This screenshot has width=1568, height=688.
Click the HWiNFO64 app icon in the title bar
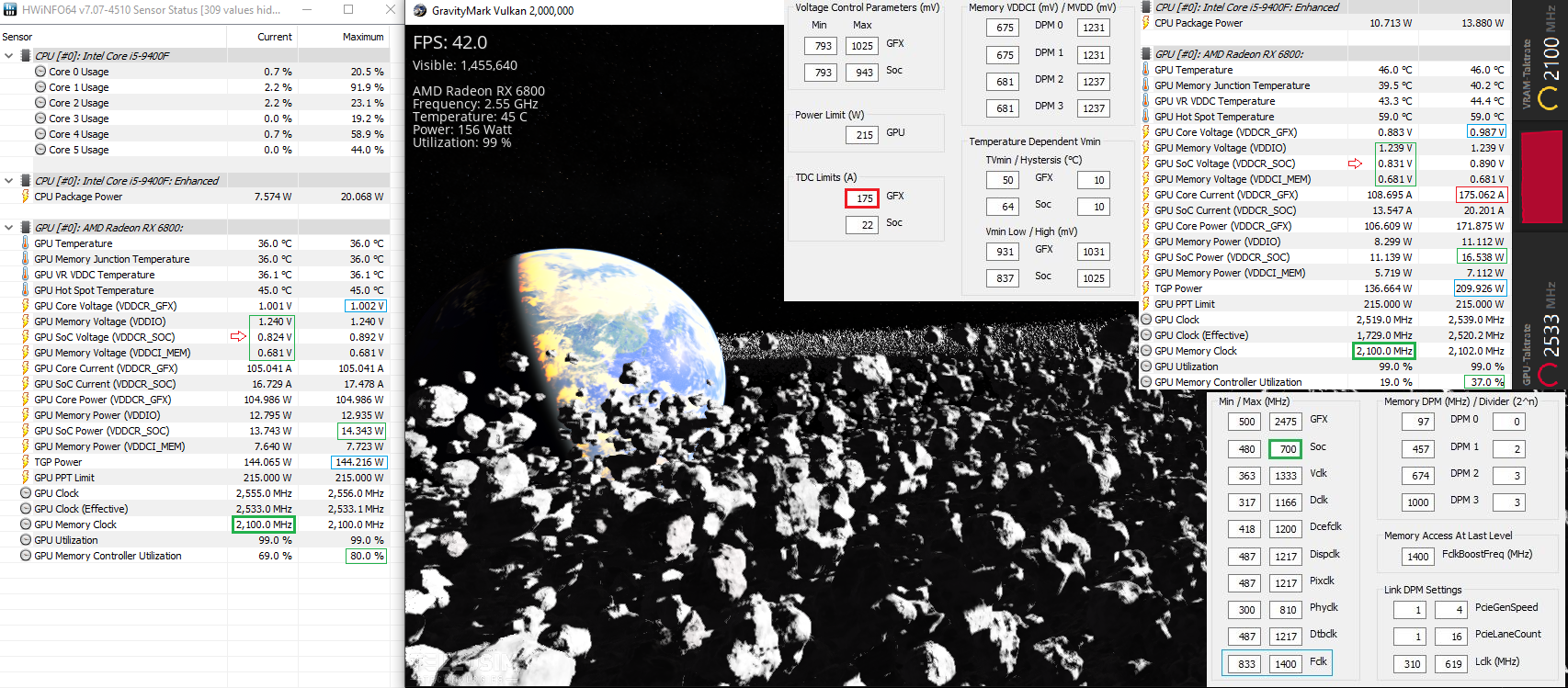9,9
